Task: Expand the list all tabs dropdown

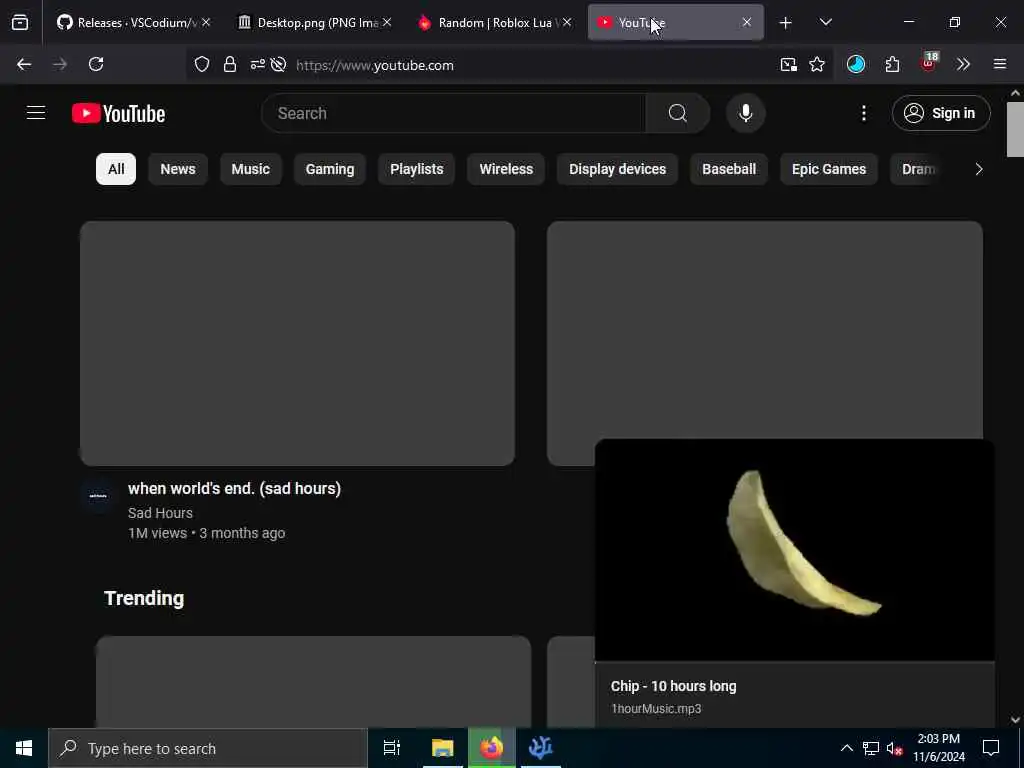Action: click(x=825, y=23)
